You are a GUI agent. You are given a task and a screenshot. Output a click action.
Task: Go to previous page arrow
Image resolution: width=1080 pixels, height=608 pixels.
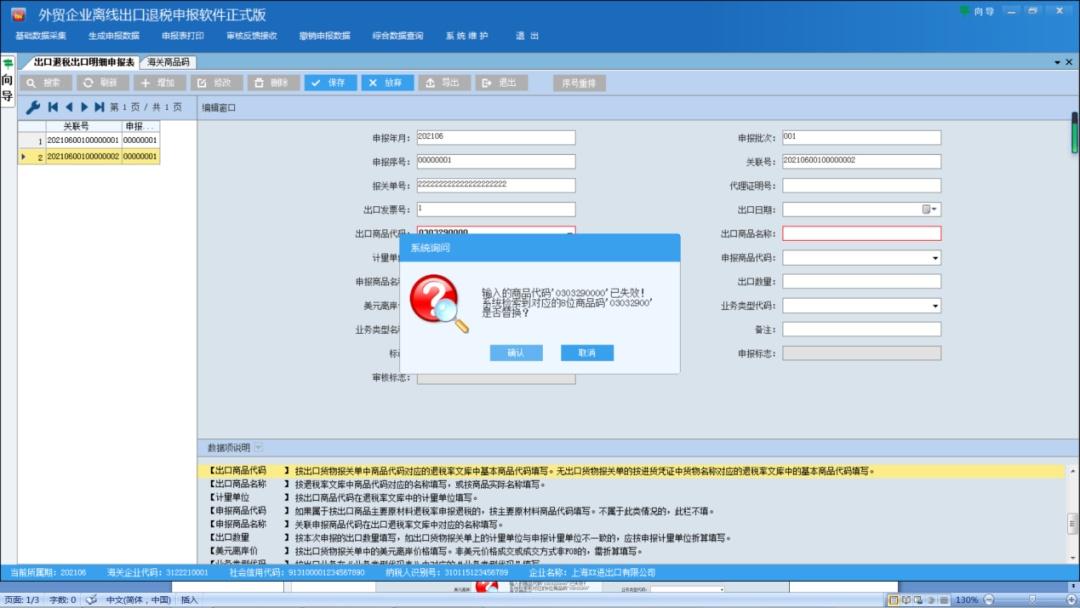click(x=69, y=107)
